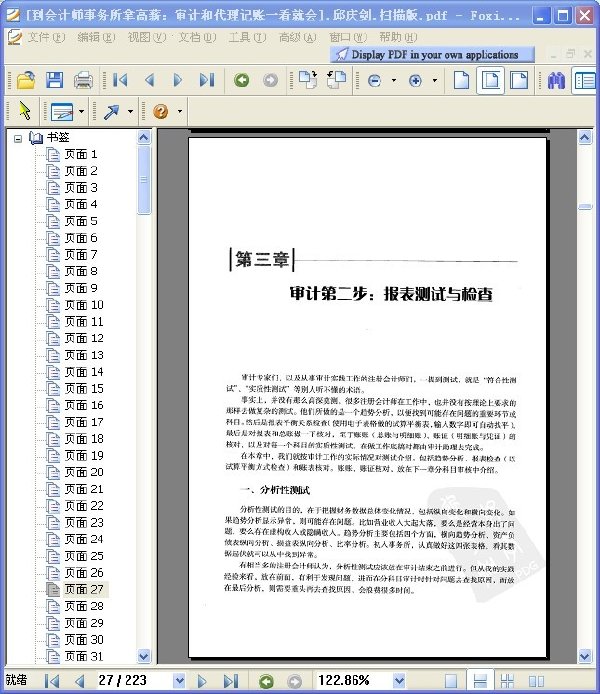Rotate page counterclockwise icon

pyautogui.click(x=336, y=80)
